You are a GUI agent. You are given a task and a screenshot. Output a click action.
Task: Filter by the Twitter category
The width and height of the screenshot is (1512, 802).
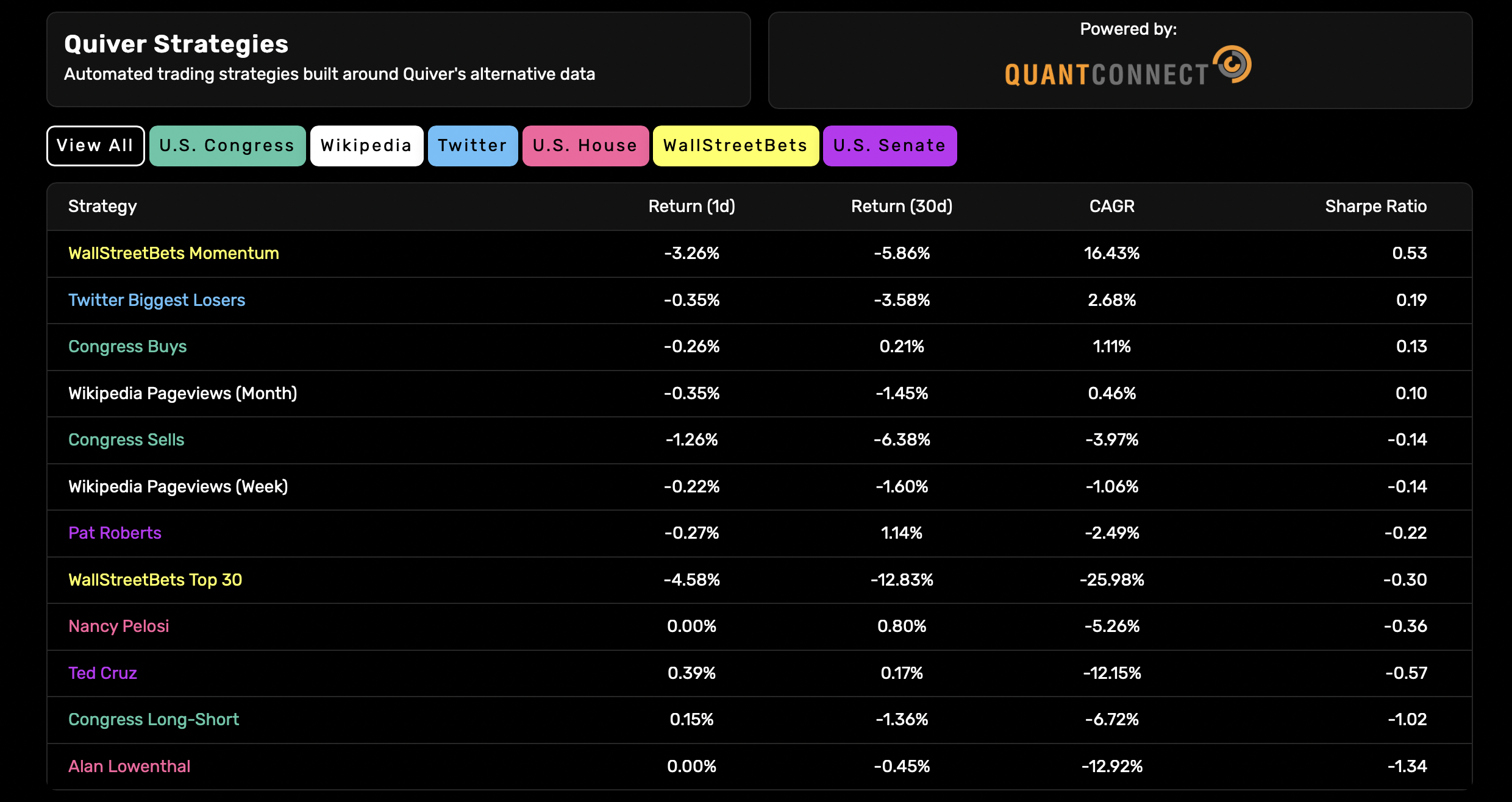point(472,146)
